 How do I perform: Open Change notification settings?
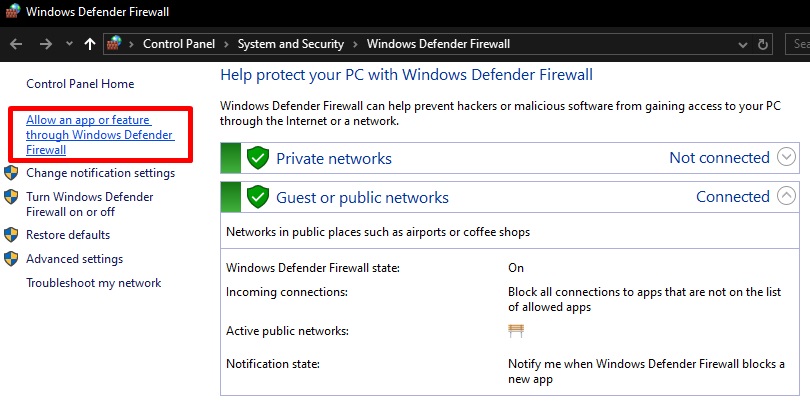click(x=100, y=173)
